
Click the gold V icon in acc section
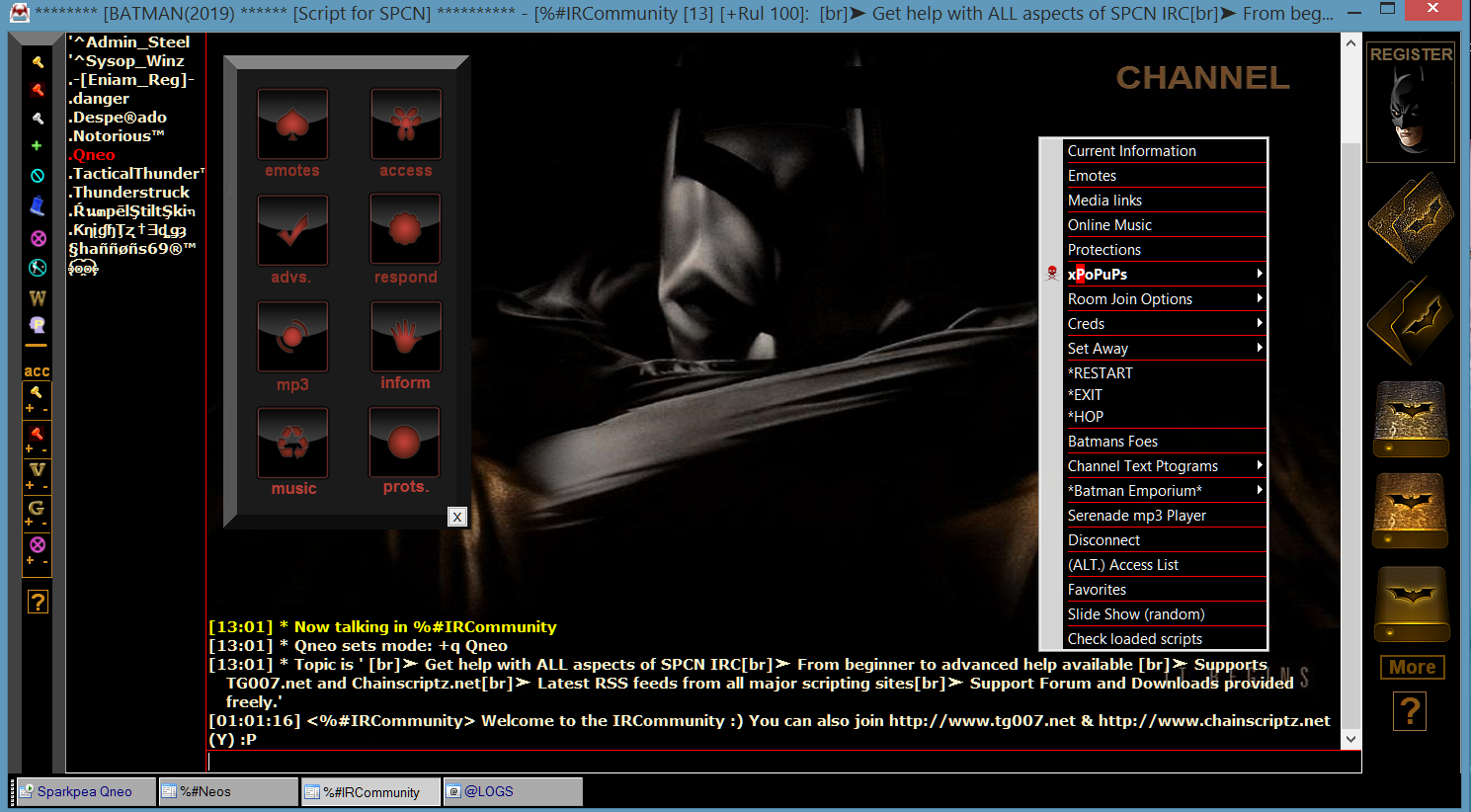click(38, 470)
